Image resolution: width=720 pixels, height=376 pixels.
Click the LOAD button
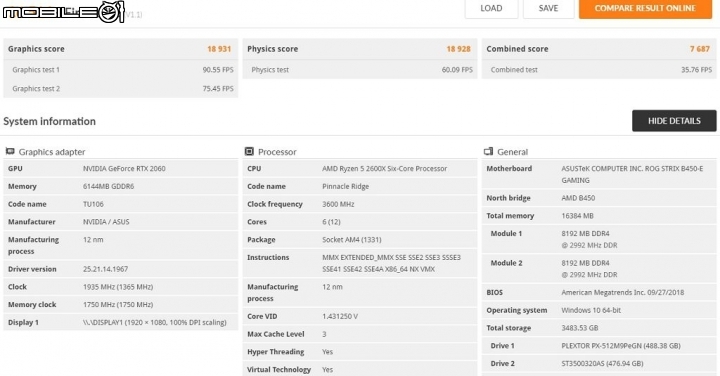click(x=491, y=8)
